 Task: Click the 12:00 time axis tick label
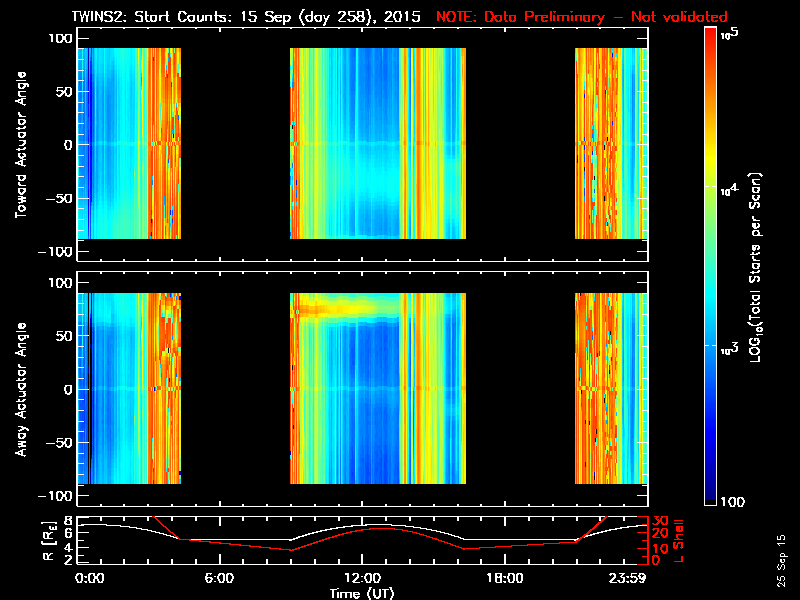(360, 579)
